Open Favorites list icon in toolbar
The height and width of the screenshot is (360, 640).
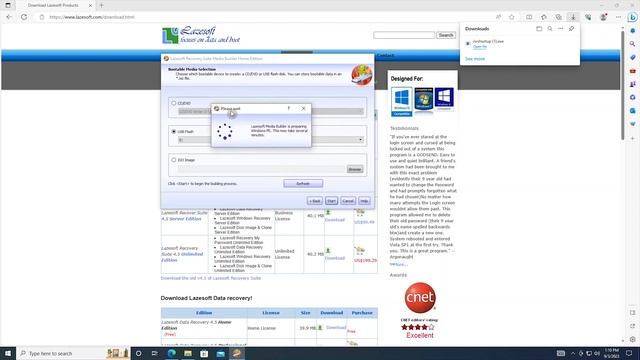(544, 17)
